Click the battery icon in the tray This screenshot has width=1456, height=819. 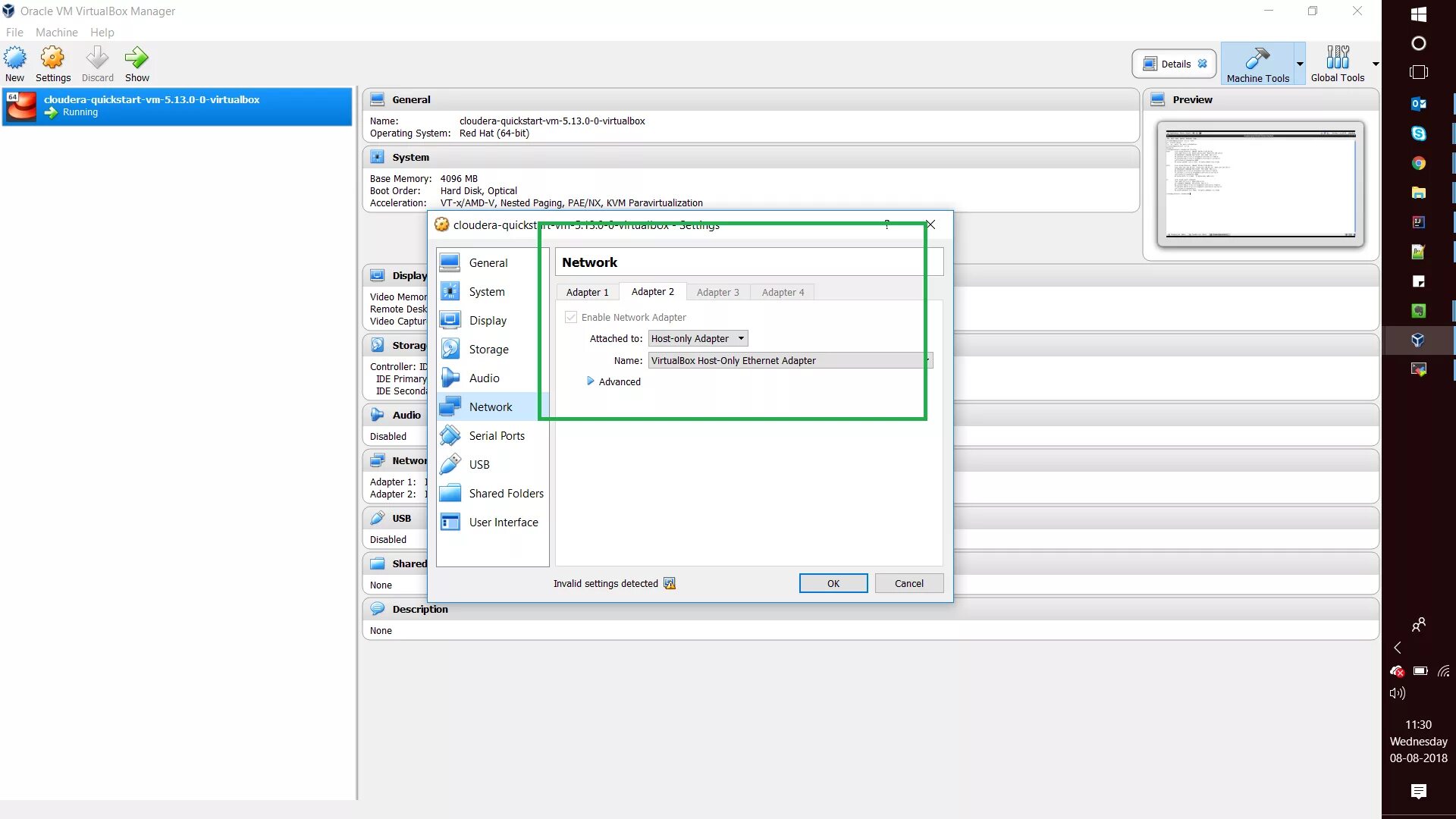point(1420,670)
